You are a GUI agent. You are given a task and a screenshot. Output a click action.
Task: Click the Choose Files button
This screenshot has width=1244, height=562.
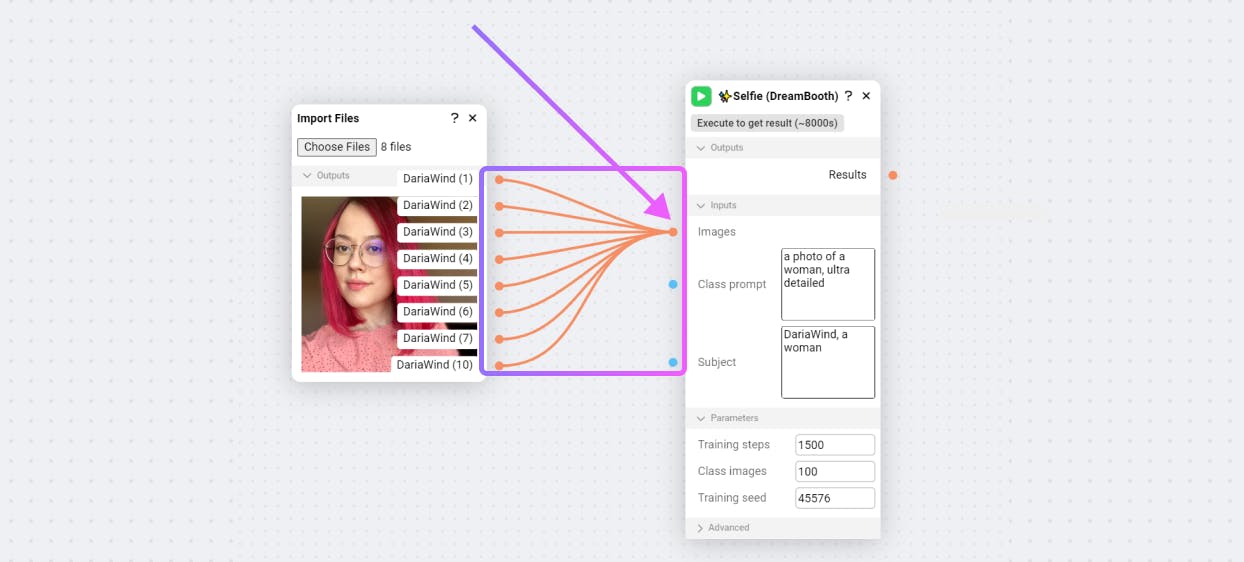coord(337,147)
